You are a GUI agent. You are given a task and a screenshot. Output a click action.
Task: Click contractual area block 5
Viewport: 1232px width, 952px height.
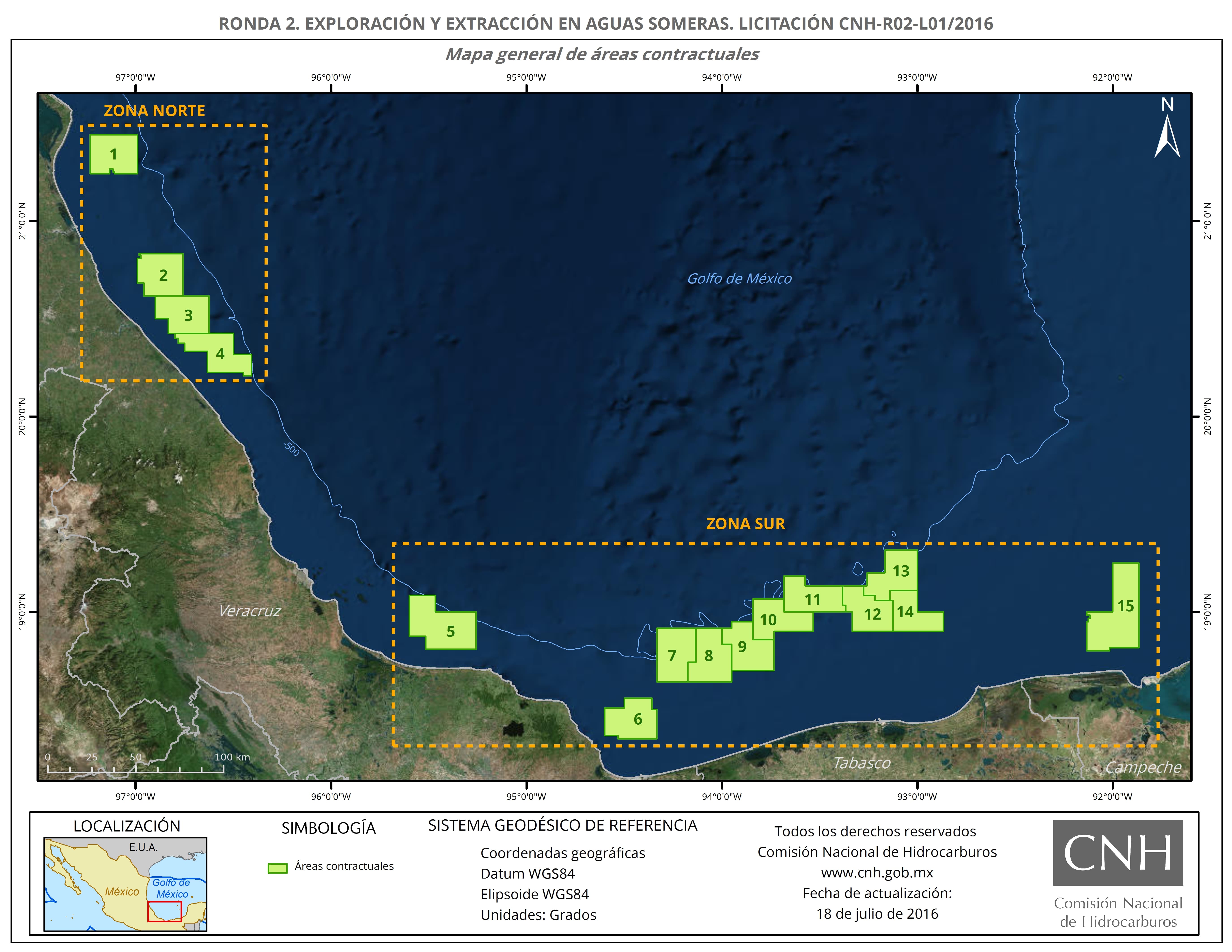(x=450, y=631)
